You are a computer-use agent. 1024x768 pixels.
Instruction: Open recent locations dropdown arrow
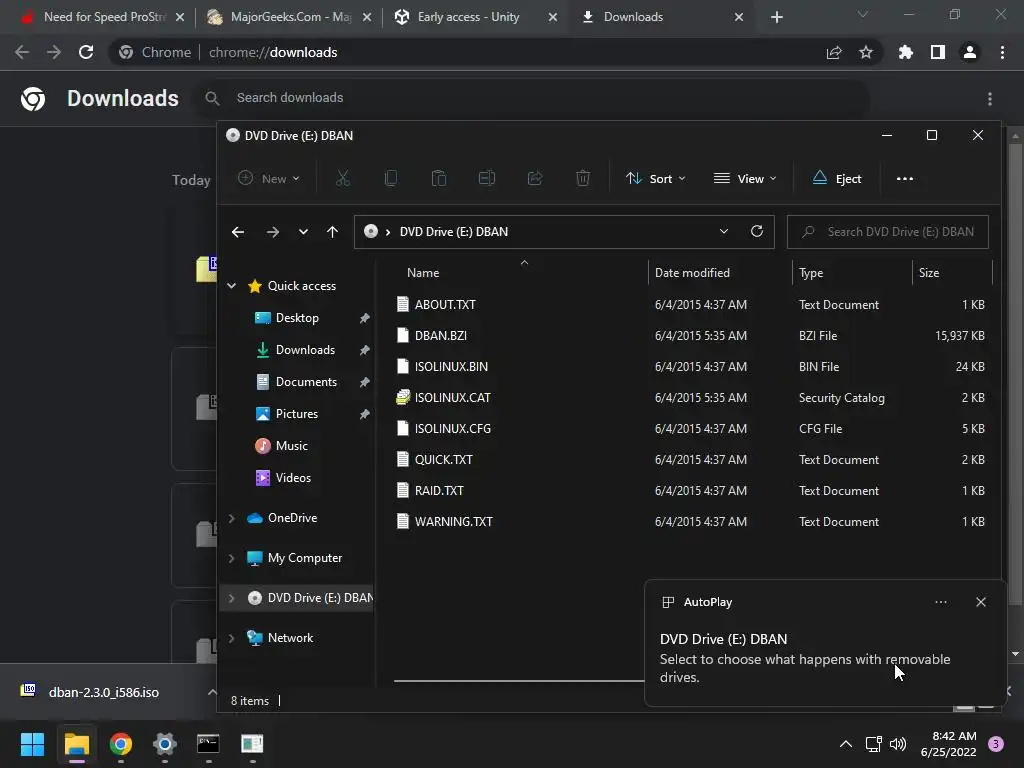point(303,232)
